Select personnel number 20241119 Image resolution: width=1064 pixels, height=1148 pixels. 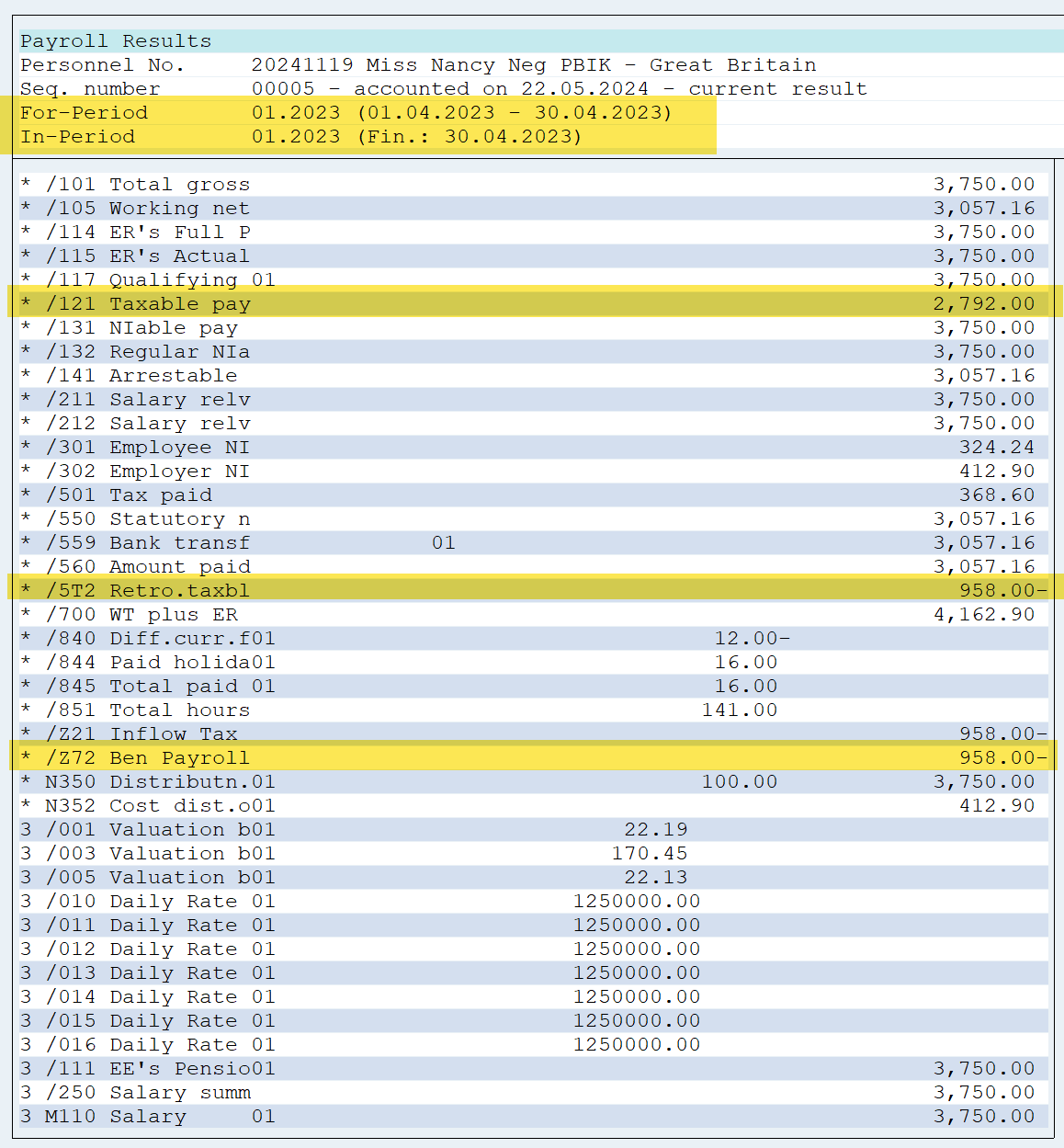pos(302,65)
